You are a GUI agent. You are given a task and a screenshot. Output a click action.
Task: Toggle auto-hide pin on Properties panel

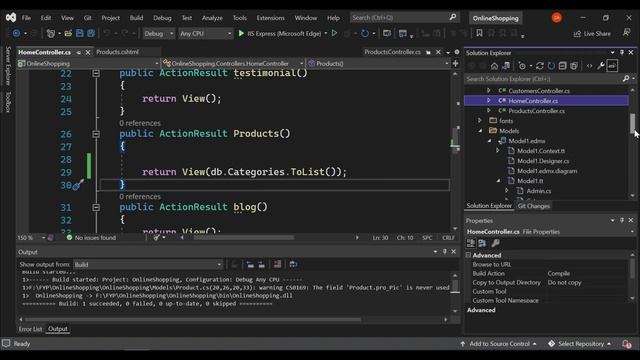tap(622, 220)
